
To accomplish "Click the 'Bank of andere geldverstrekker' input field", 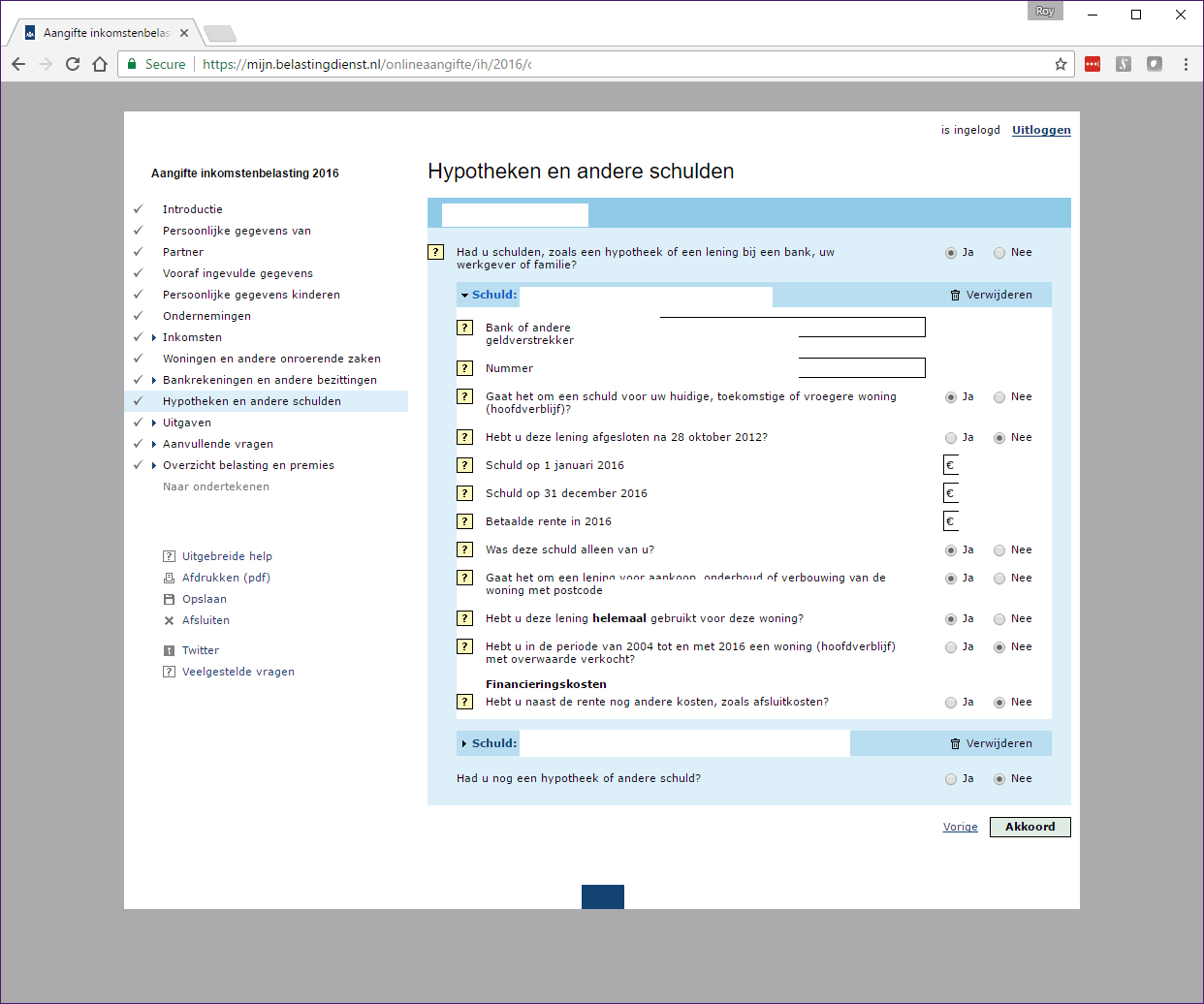I will tap(862, 327).
